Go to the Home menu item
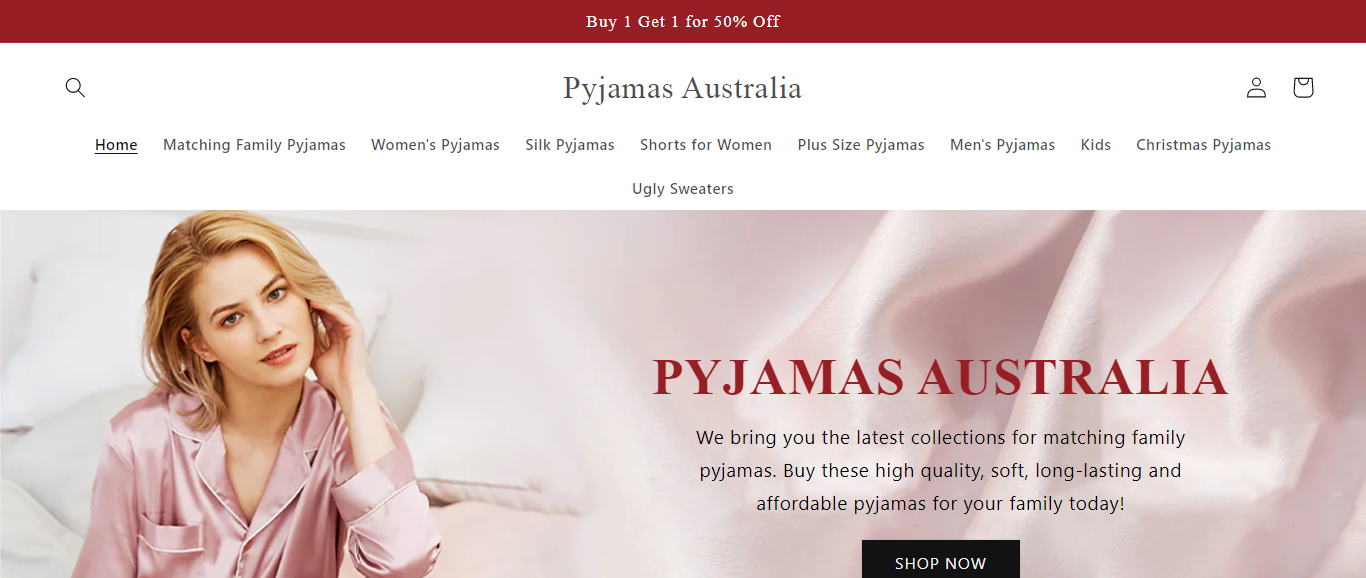The width and height of the screenshot is (1366, 578). pyautogui.click(x=116, y=145)
